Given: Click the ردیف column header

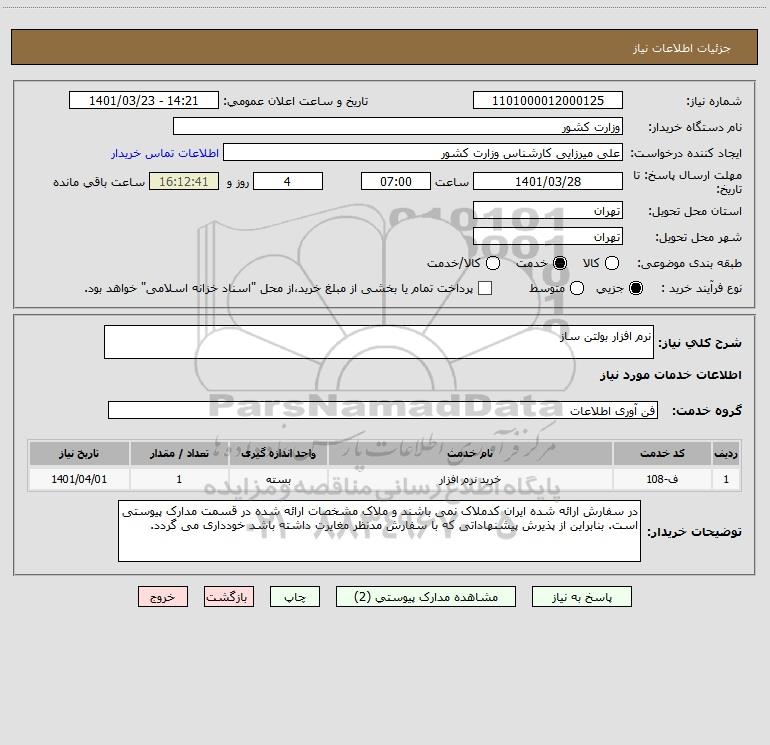Looking at the screenshot, I should click(x=726, y=453).
